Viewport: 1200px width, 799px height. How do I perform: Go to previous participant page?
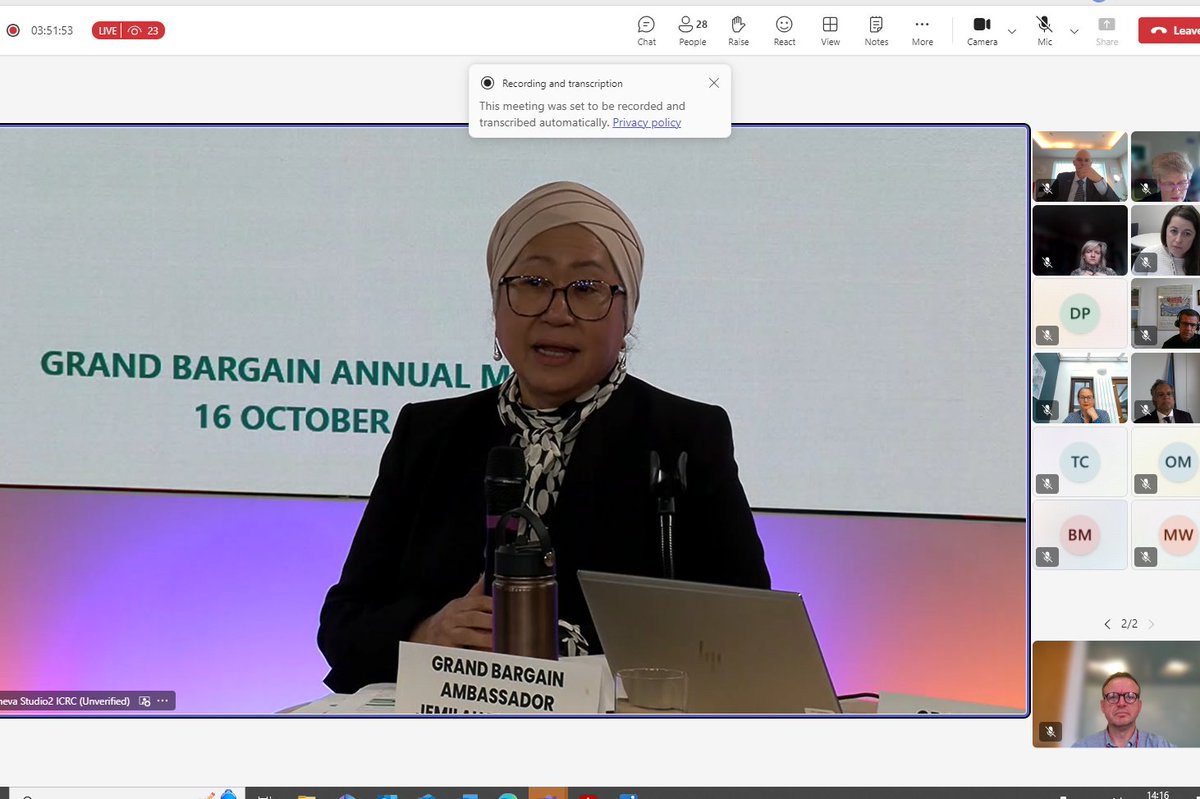pyautogui.click(x=1107, y=624)
